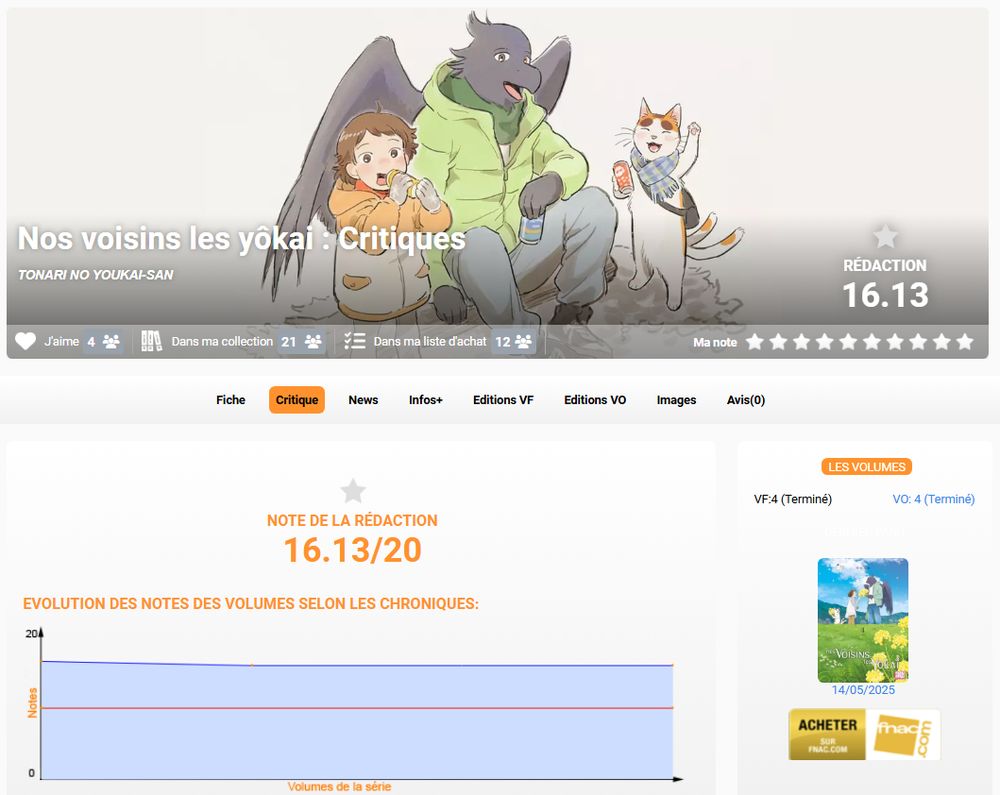Select the Critique tab
Screen dimensions: 1000x795
pos(297,400)
